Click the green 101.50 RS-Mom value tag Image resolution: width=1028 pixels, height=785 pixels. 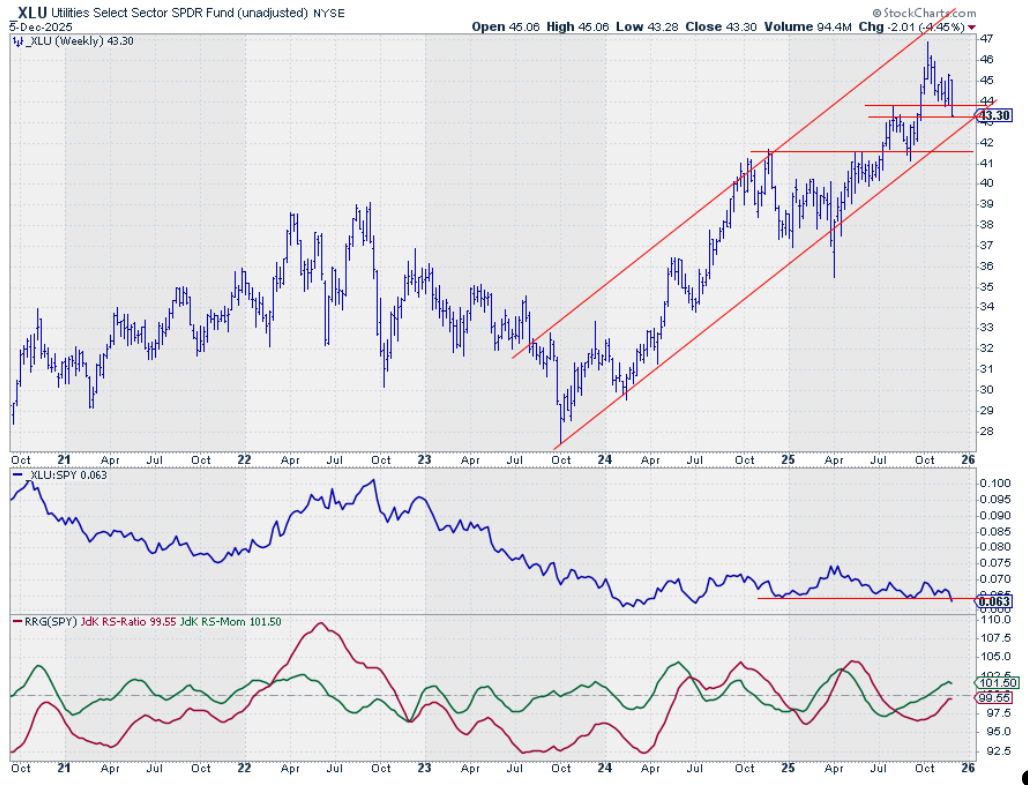(x=995, y=683)
